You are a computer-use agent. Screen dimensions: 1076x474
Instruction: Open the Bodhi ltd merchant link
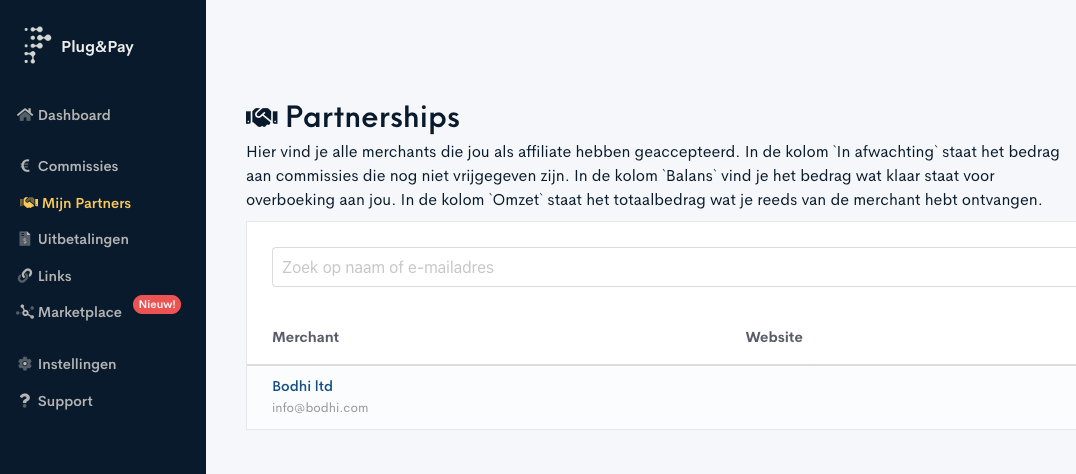tap(302, 386)
